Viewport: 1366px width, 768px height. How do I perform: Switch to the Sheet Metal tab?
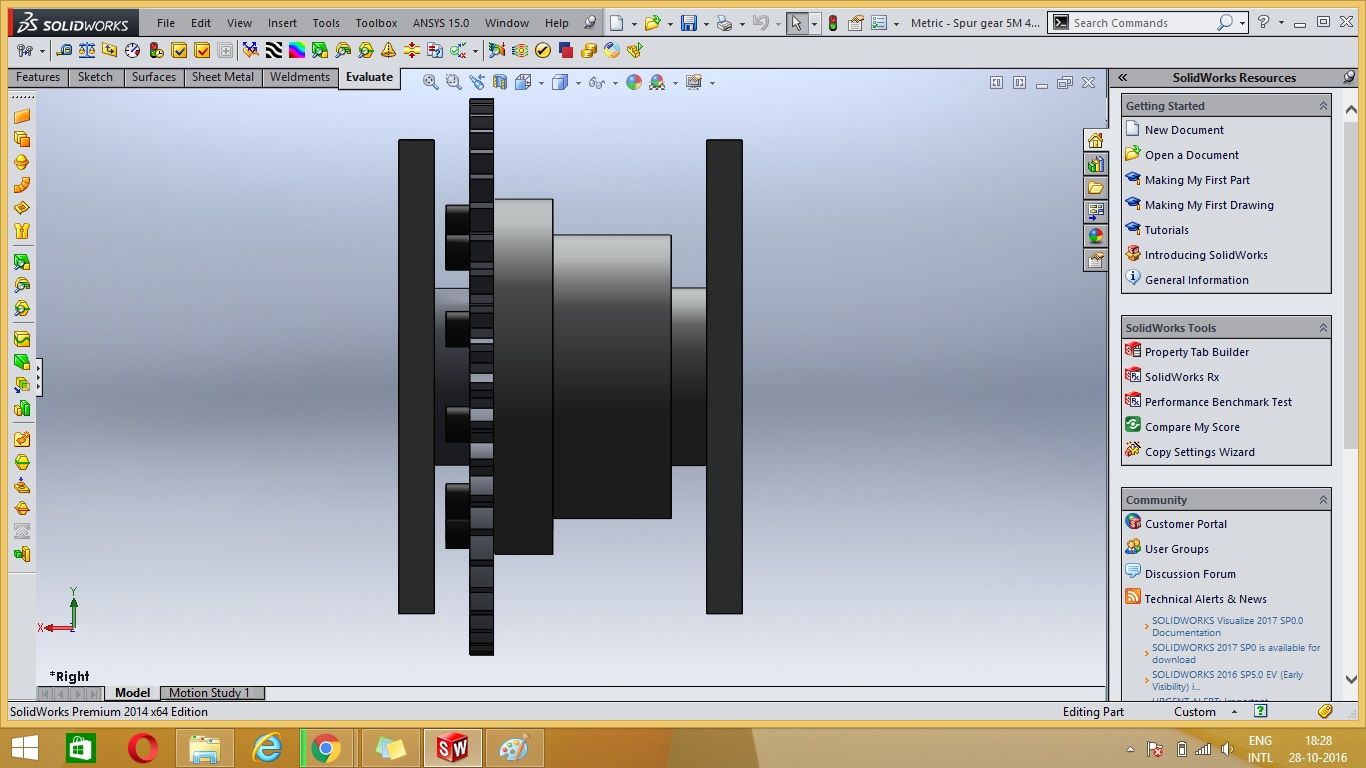tap(223, 77)
